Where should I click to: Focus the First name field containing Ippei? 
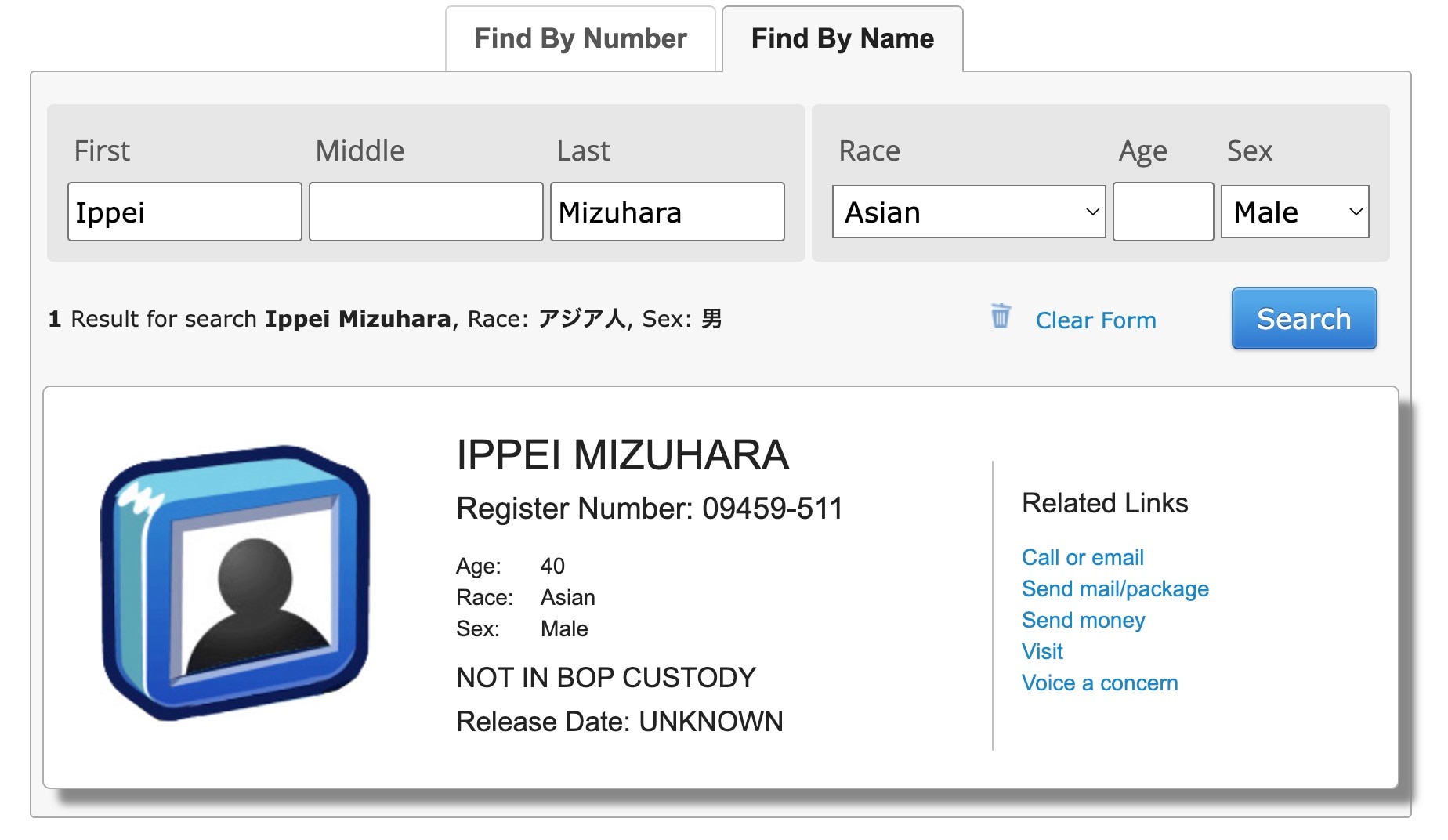click(x=185, y=212)
